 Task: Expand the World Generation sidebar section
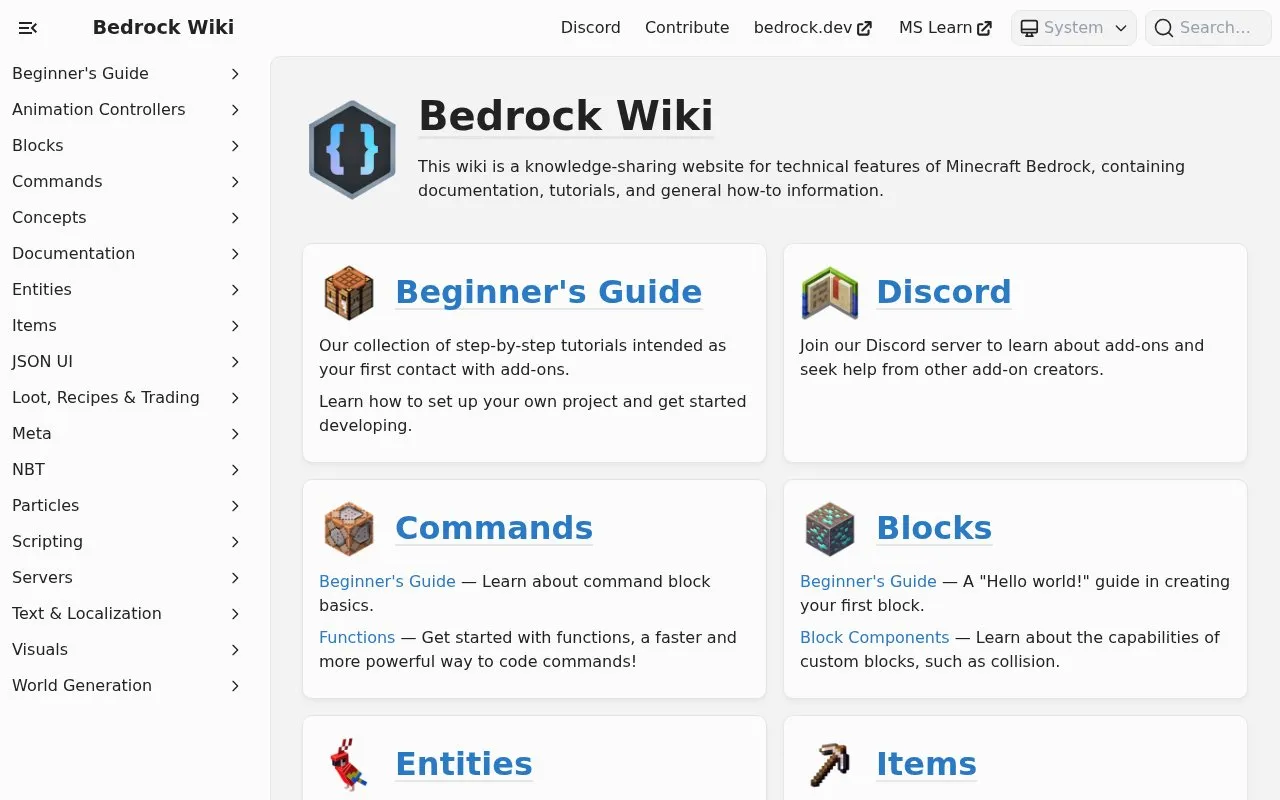coord(235,686)
